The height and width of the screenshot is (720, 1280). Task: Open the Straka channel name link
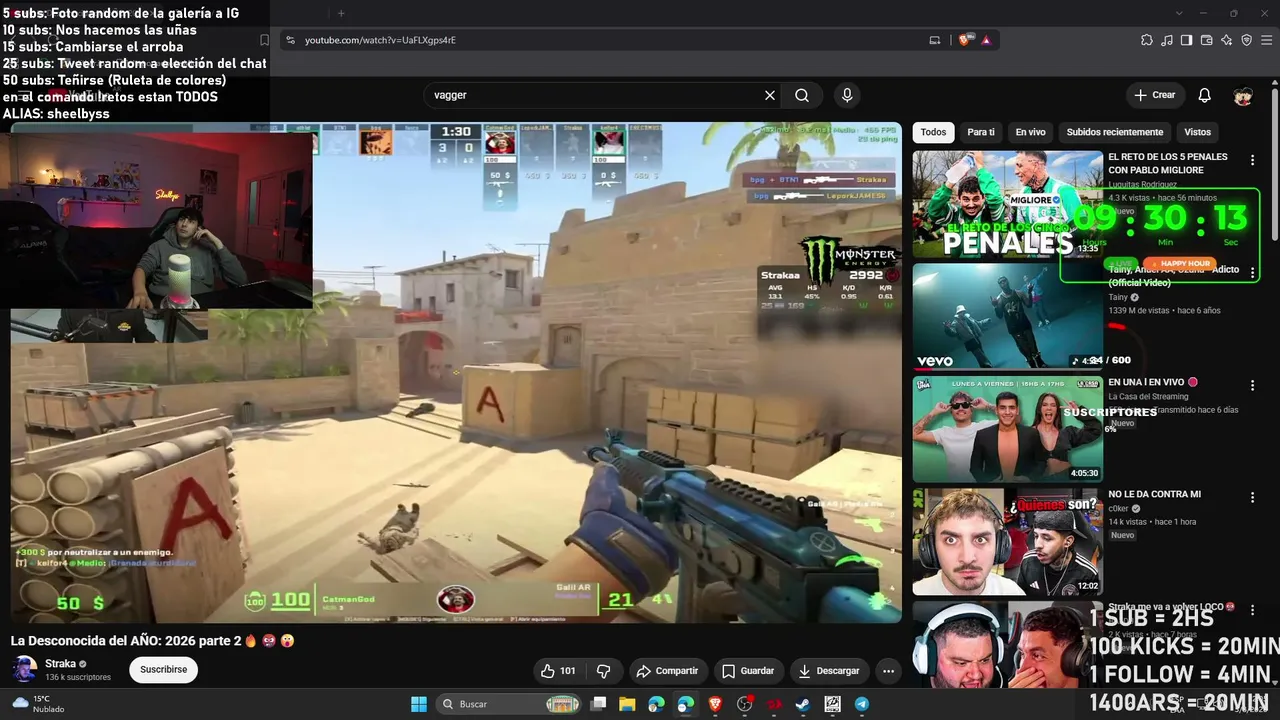(60, 664)
